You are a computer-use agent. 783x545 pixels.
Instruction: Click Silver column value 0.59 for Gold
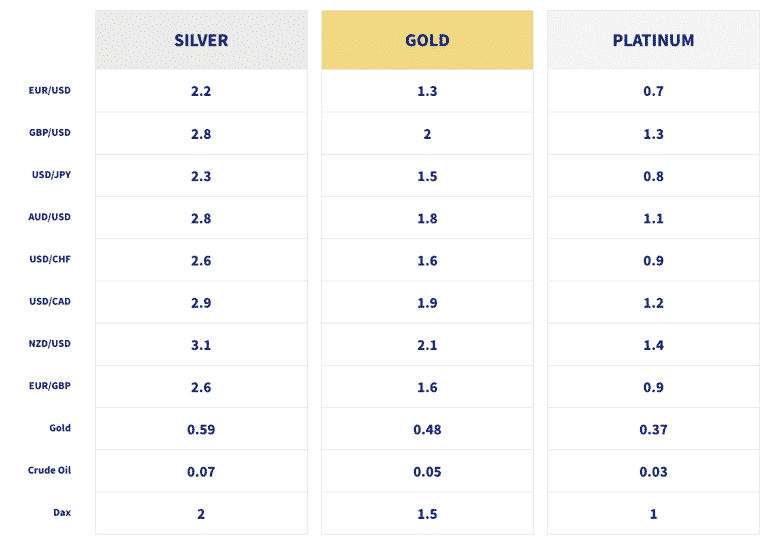click(x=201, y=429)
